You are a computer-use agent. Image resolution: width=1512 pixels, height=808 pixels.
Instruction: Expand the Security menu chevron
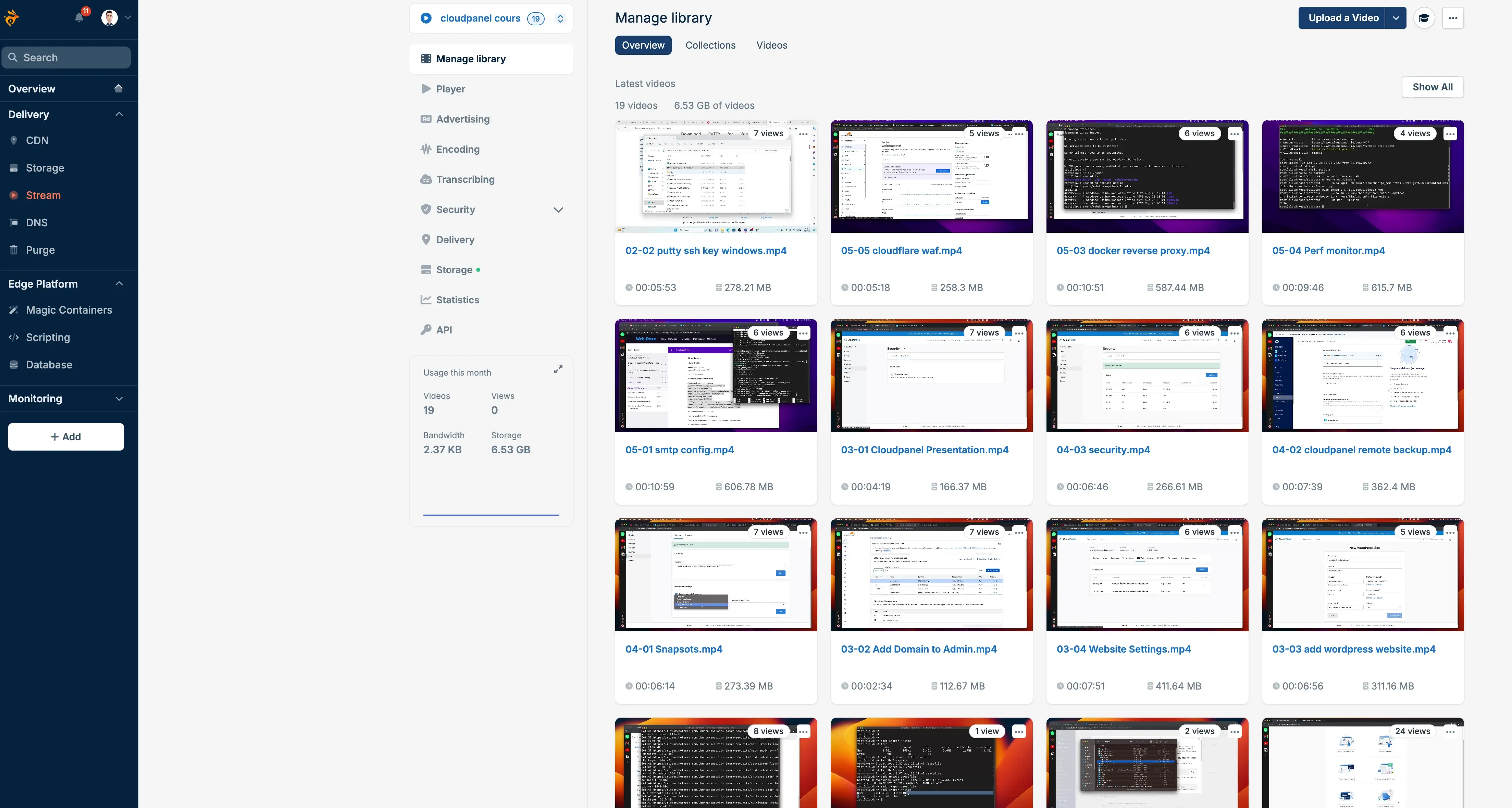click(x=558, y=210)
